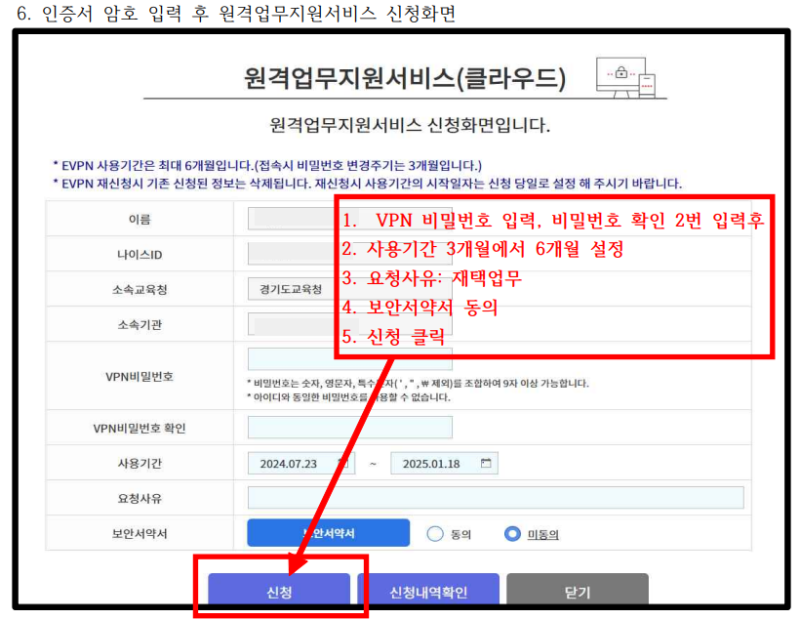
Task: Click the 나이스ID field
Action: pyautogui.click(x=290, y=253)
